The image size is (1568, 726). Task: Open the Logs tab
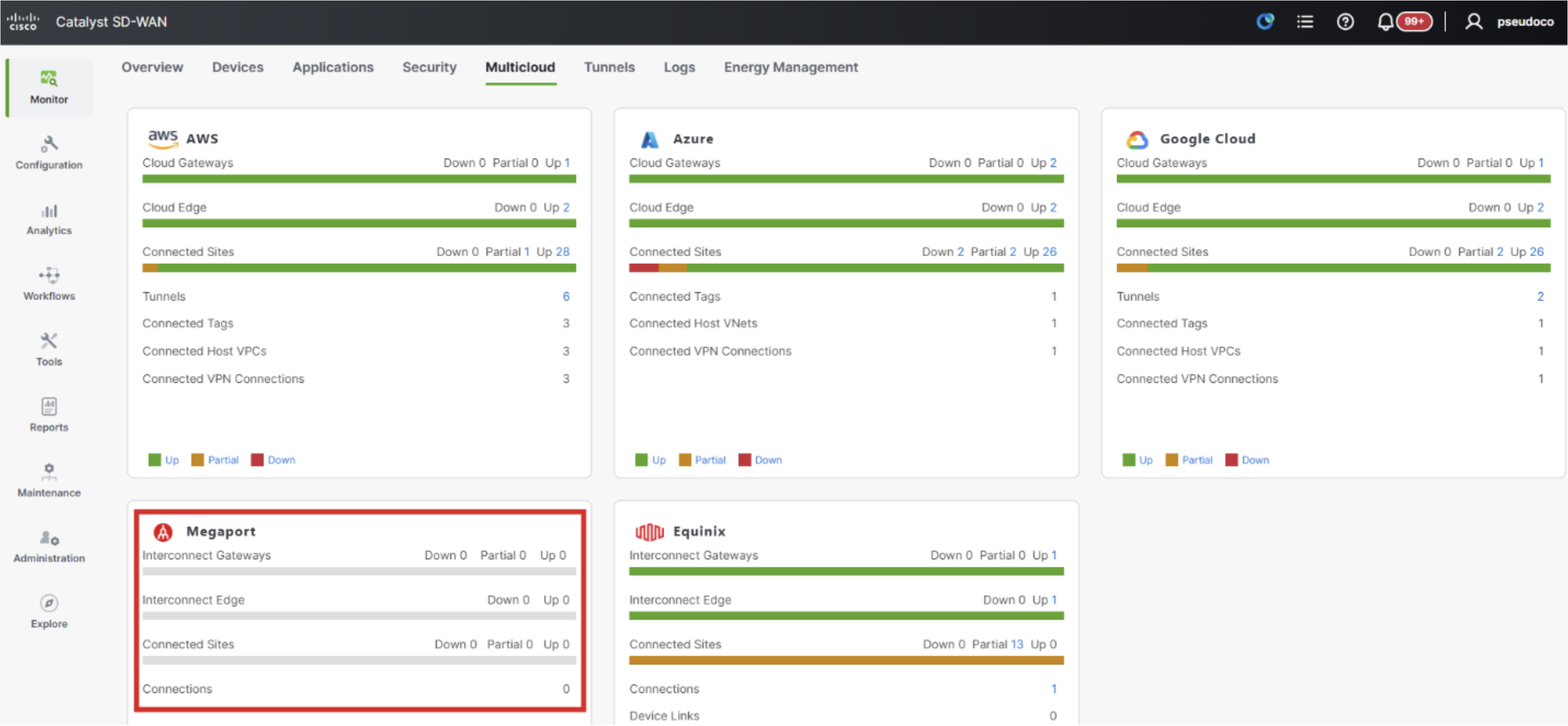point(679,67)
